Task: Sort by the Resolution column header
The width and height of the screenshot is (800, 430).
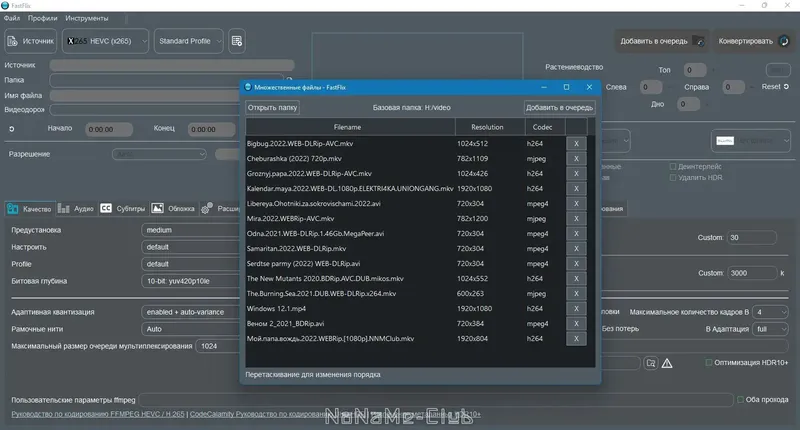Action: [x=490, y=127]
